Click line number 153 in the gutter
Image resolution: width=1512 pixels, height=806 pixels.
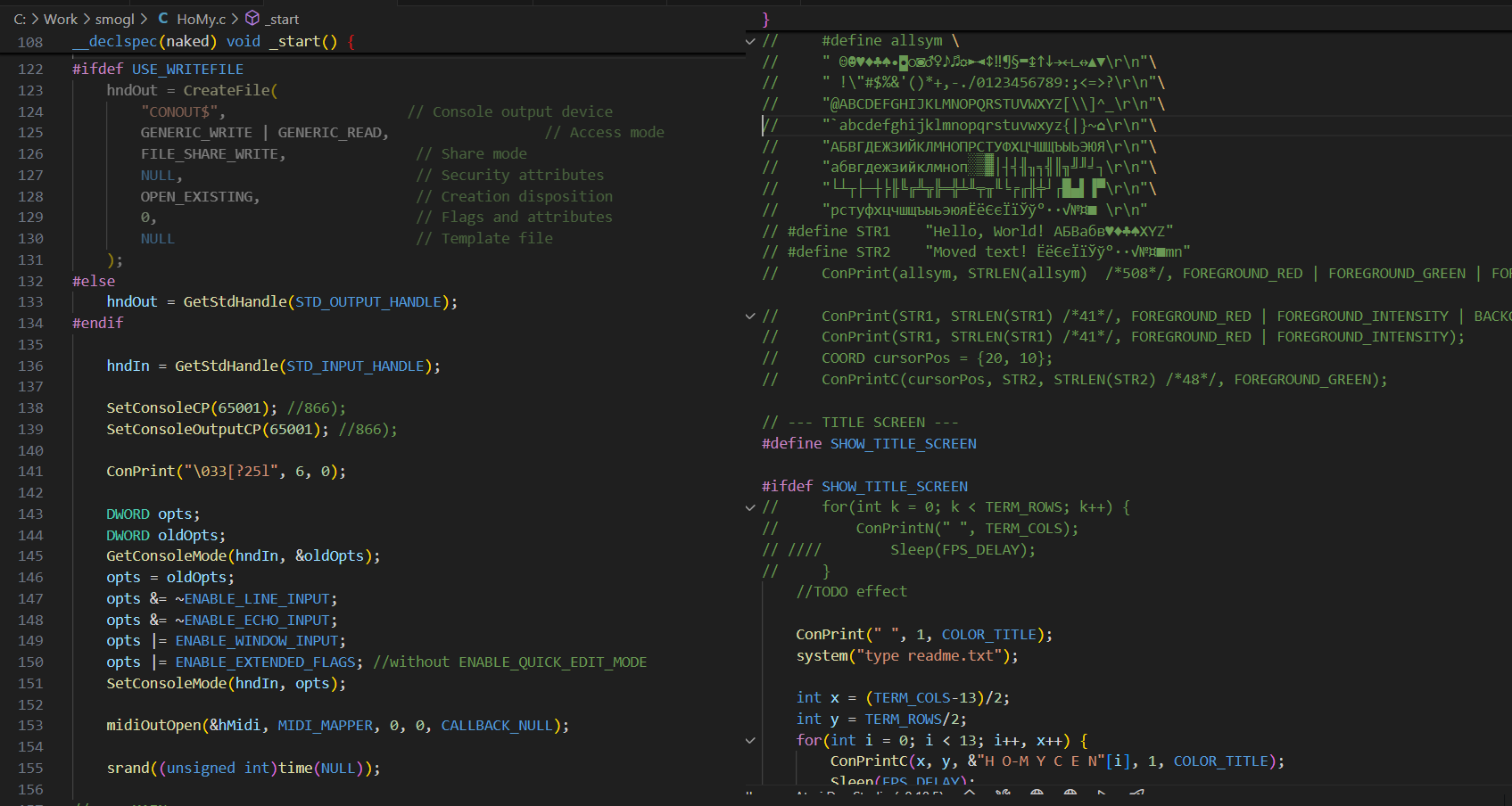[30, 726]
